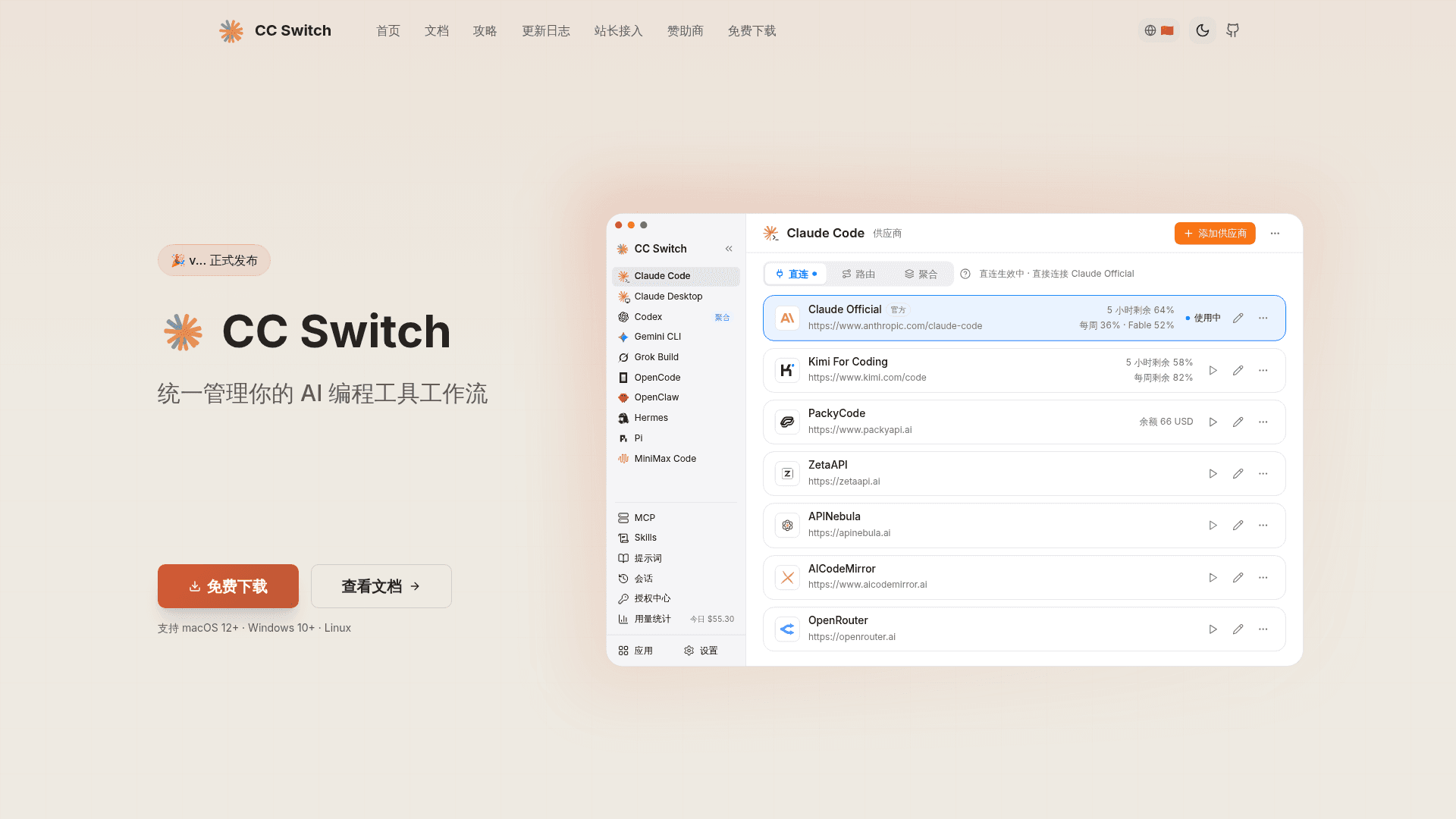
Task: Click the 添加供应商 button
Action: coord(1215,234)
